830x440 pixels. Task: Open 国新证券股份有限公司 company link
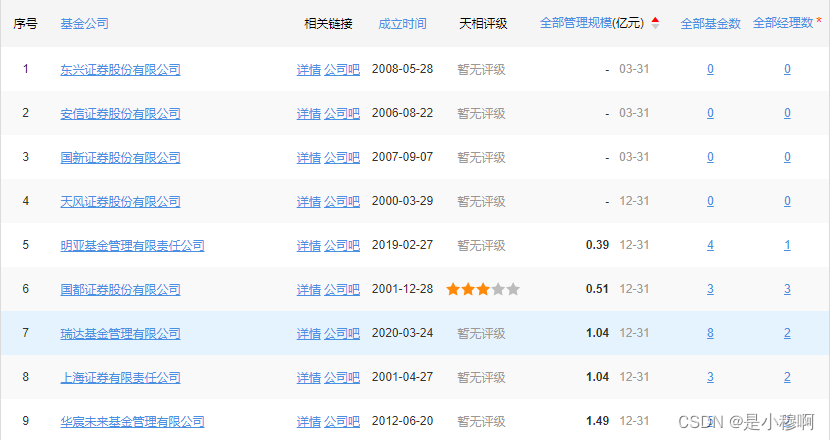(120, 157)
